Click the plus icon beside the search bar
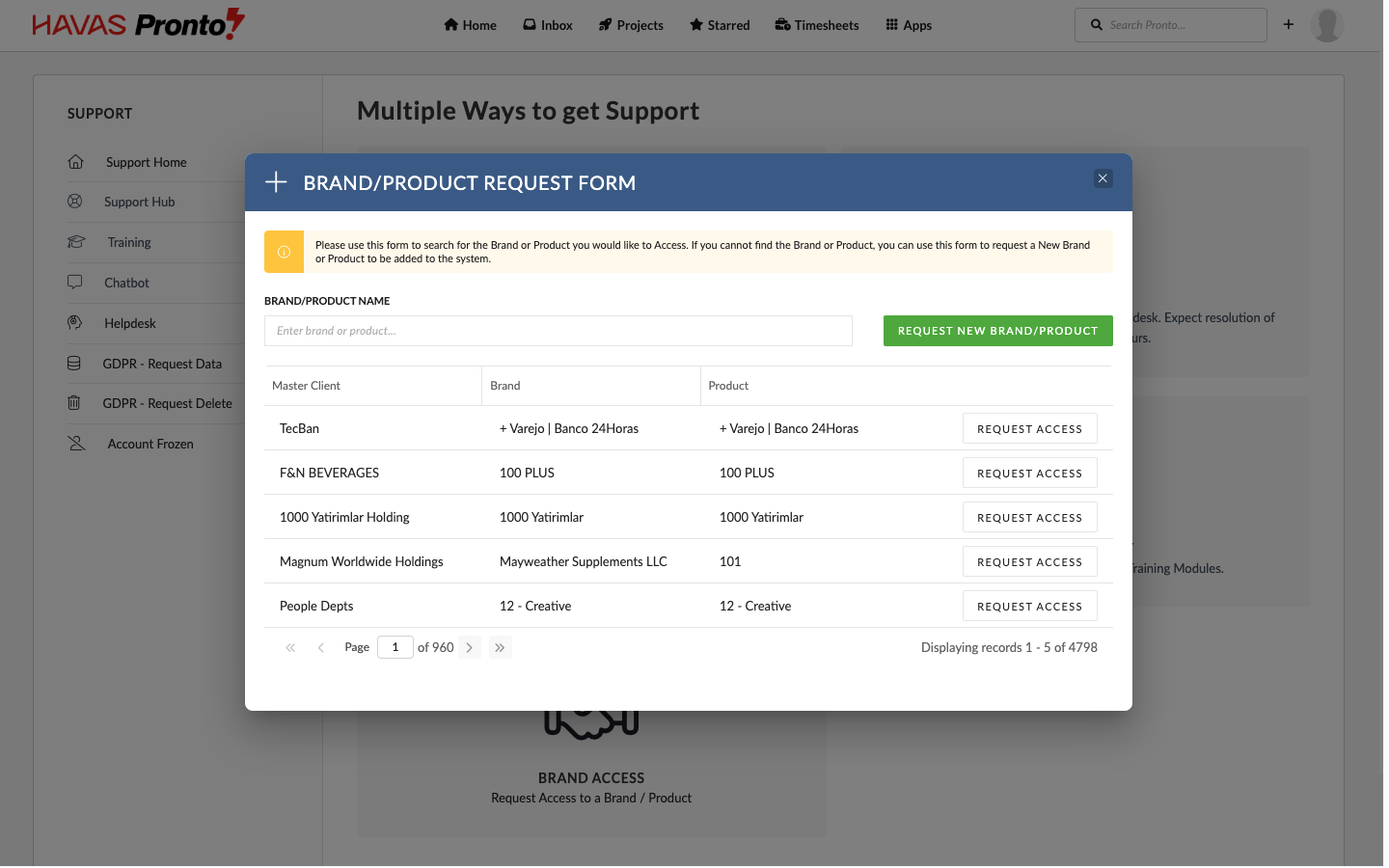 pyautogui.click(x=1288, y=25)
